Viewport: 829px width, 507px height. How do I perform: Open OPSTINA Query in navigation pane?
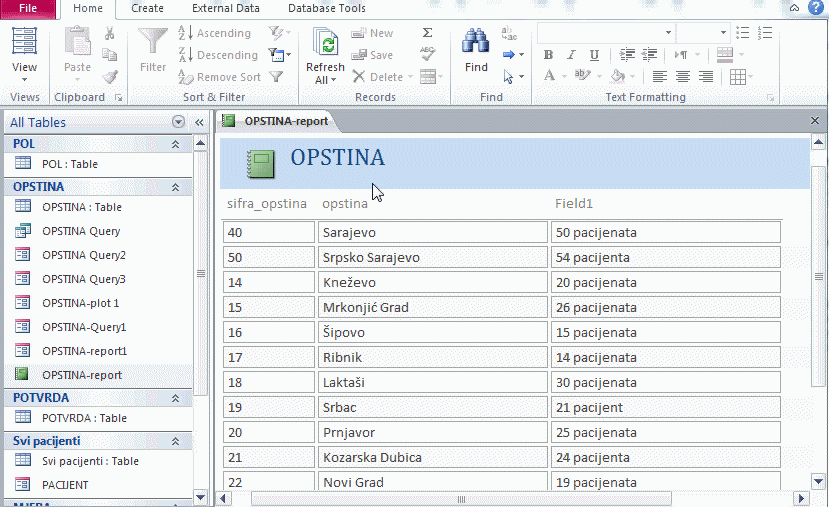click(x=98, y=231)
